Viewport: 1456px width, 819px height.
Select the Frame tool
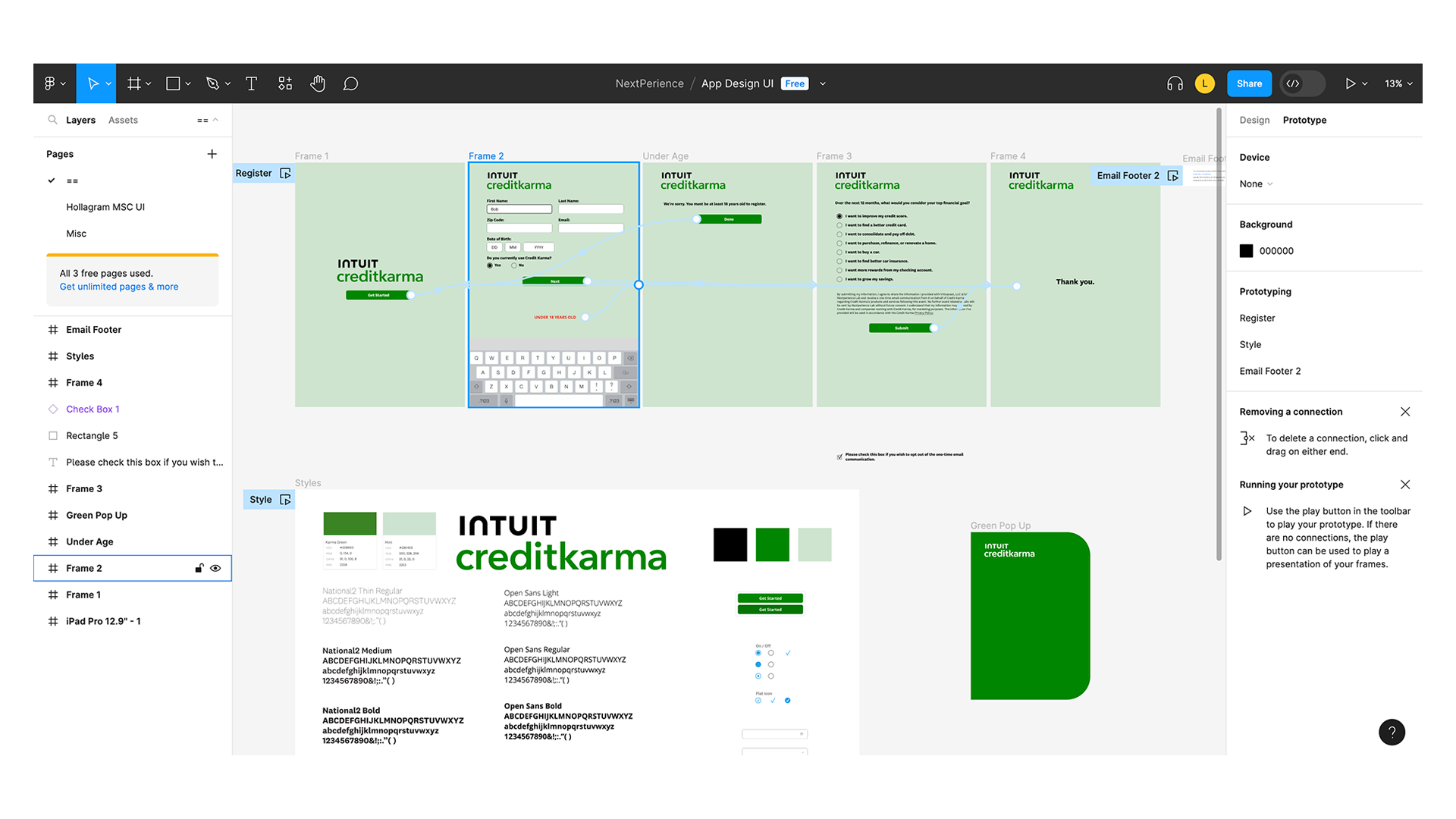[134, 83]
